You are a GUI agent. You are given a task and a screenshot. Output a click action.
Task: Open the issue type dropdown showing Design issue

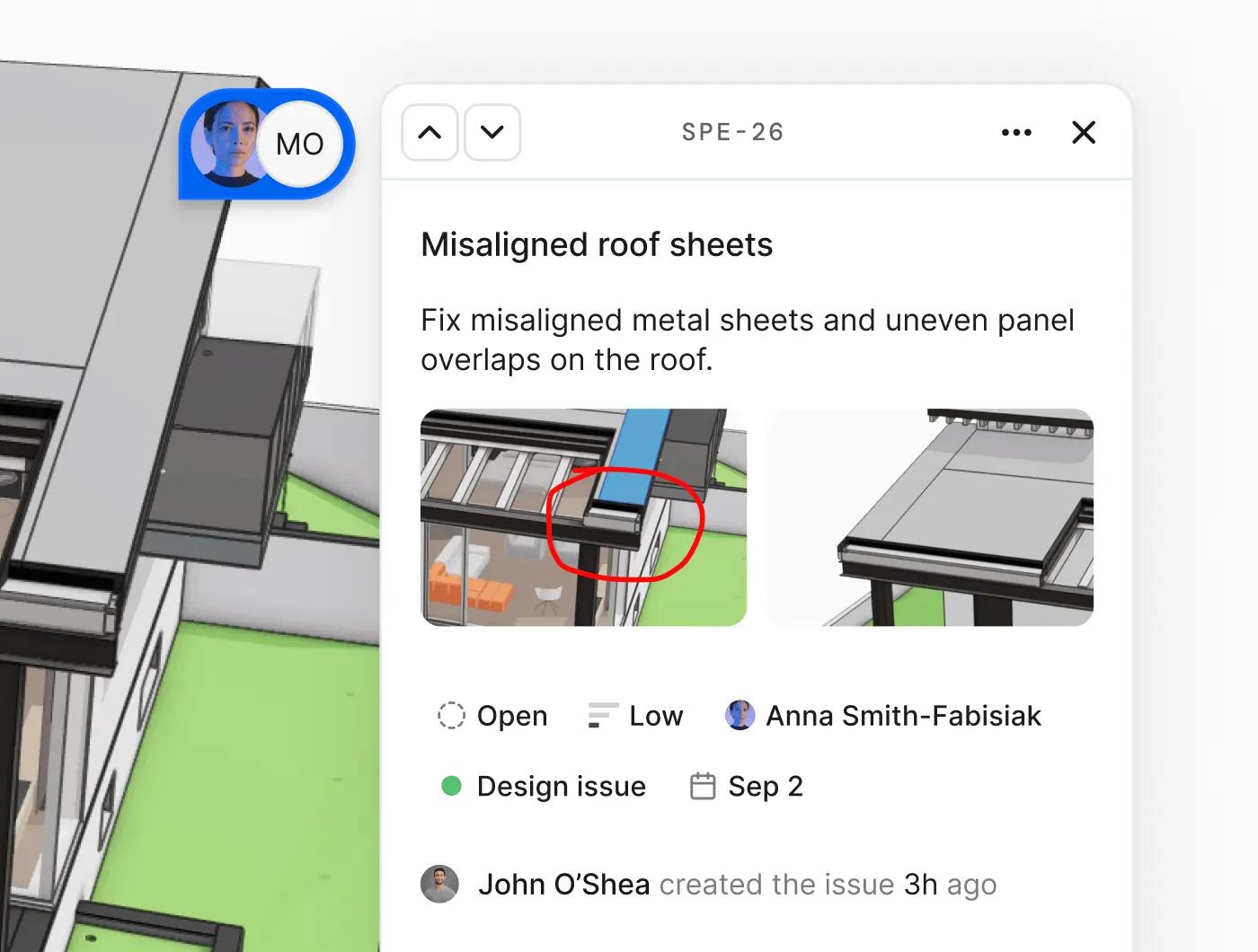tap(561, 785)
